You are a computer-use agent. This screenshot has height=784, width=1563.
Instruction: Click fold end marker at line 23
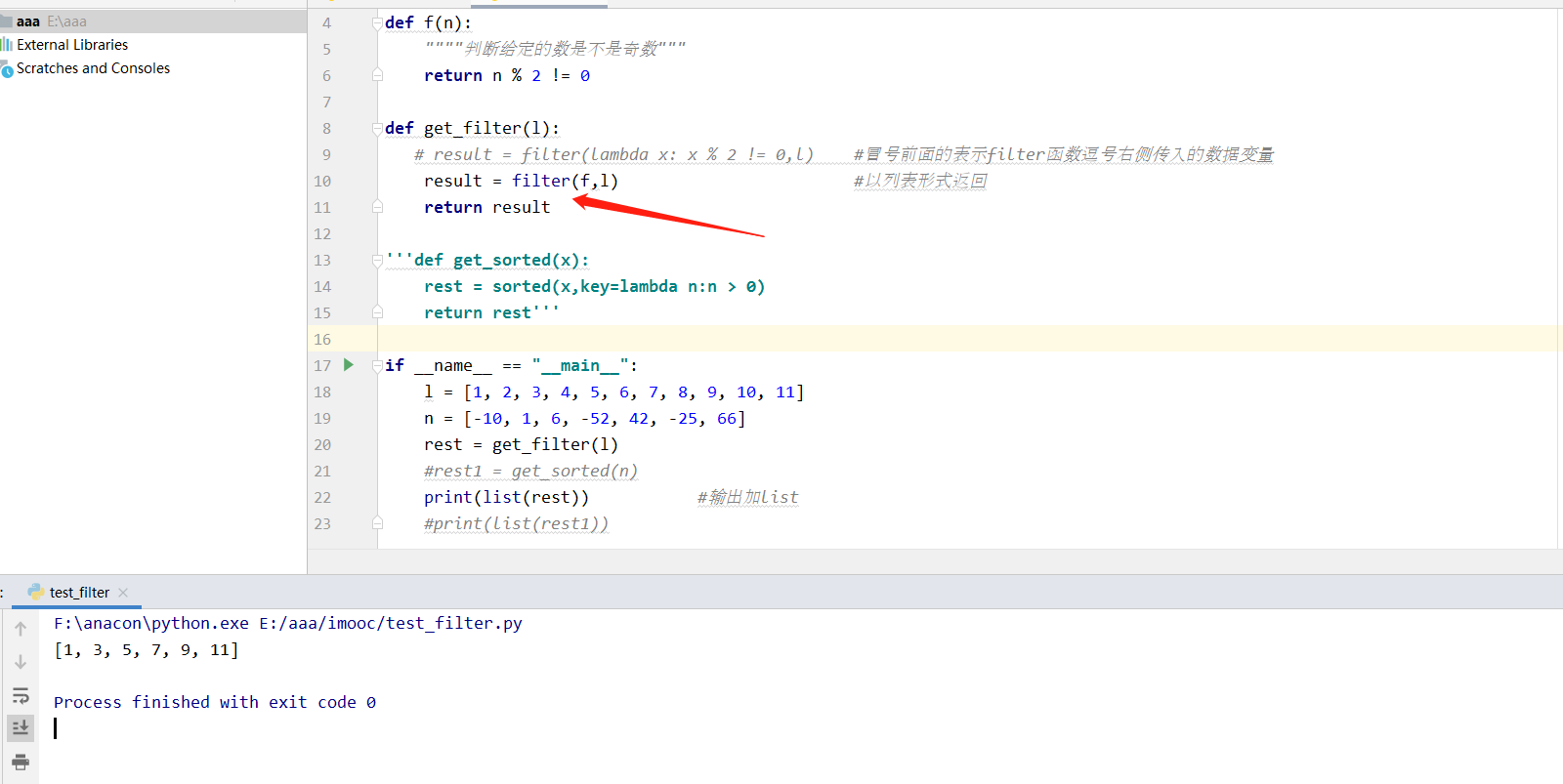click(377, 523)
